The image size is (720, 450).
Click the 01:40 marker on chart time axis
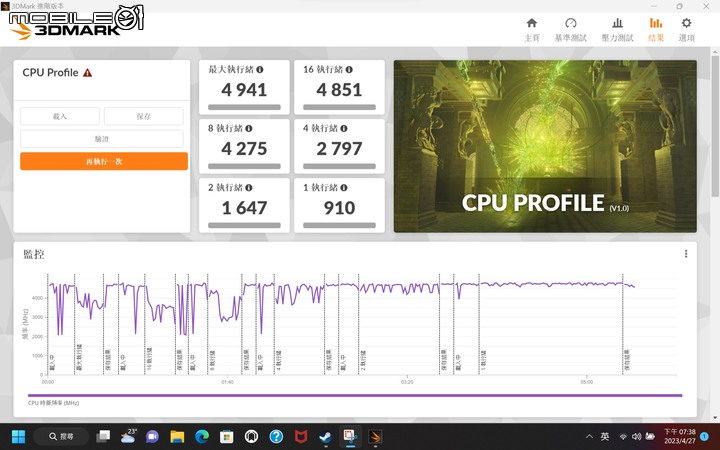227,382
